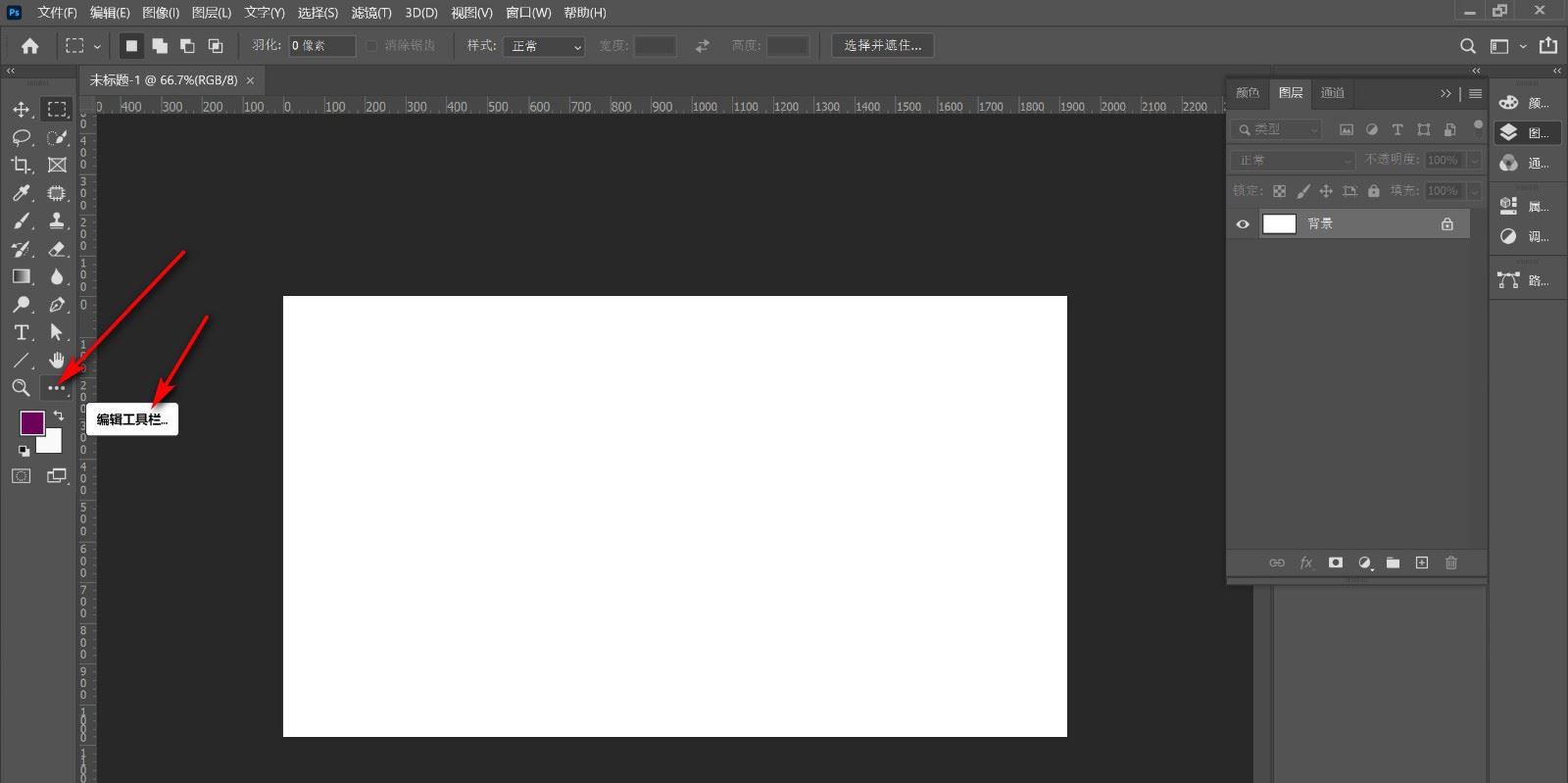Toggle lock all button in Layers panel

(1373, 191)
